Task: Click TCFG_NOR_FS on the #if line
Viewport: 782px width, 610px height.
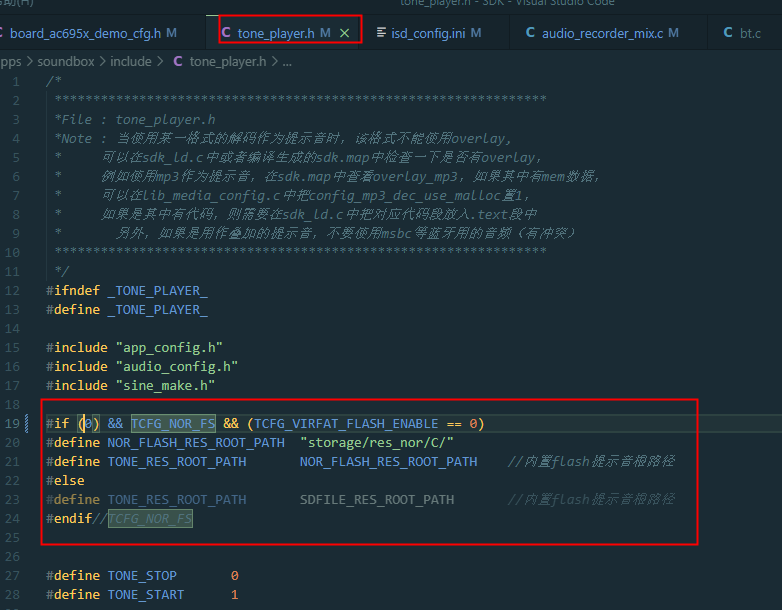Action: (x=173, y=423)
